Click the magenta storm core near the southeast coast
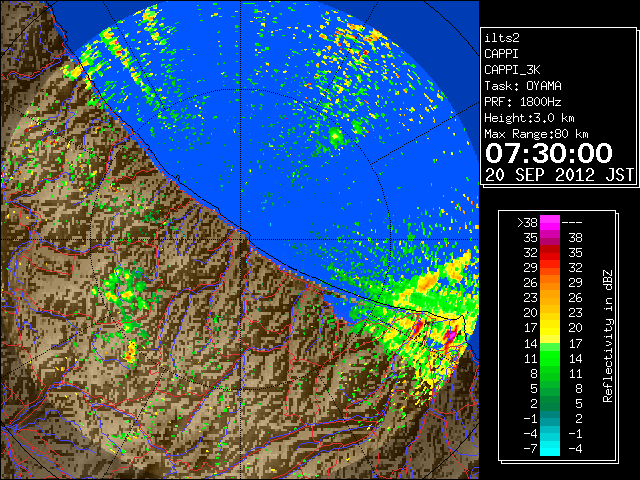The height and width of the screenshot is (480, 640). coord(450,337)
